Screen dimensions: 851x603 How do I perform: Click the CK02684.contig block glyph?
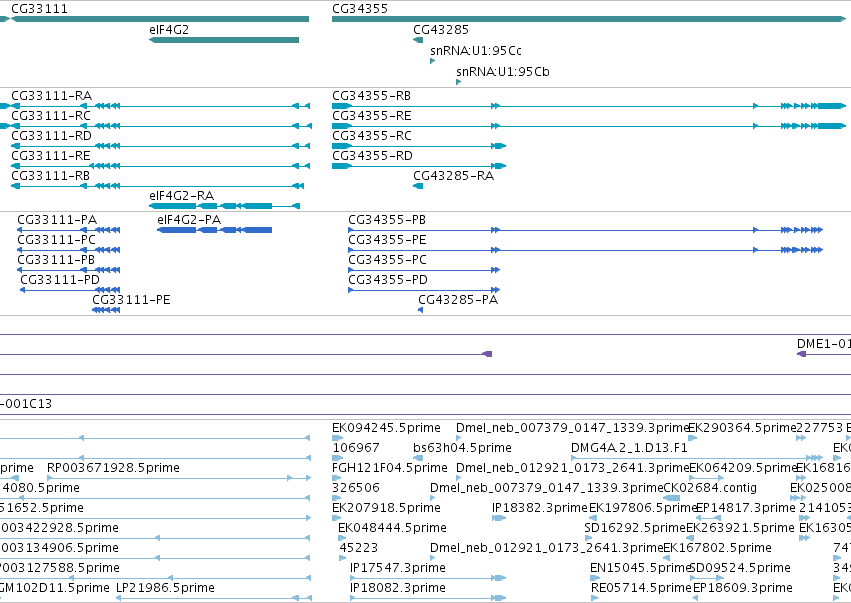[672, 498]
